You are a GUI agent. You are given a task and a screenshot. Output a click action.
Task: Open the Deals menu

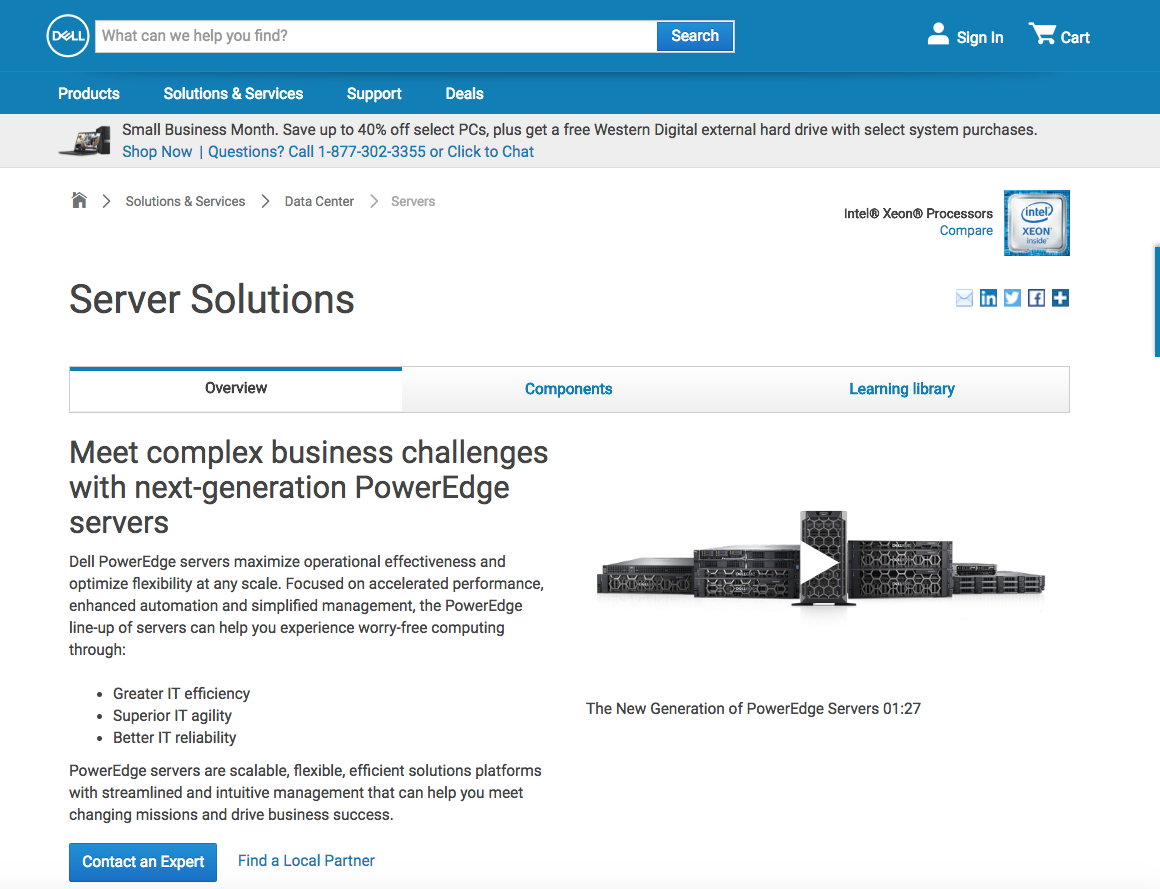pyautogui.click(x=464, y=94)
